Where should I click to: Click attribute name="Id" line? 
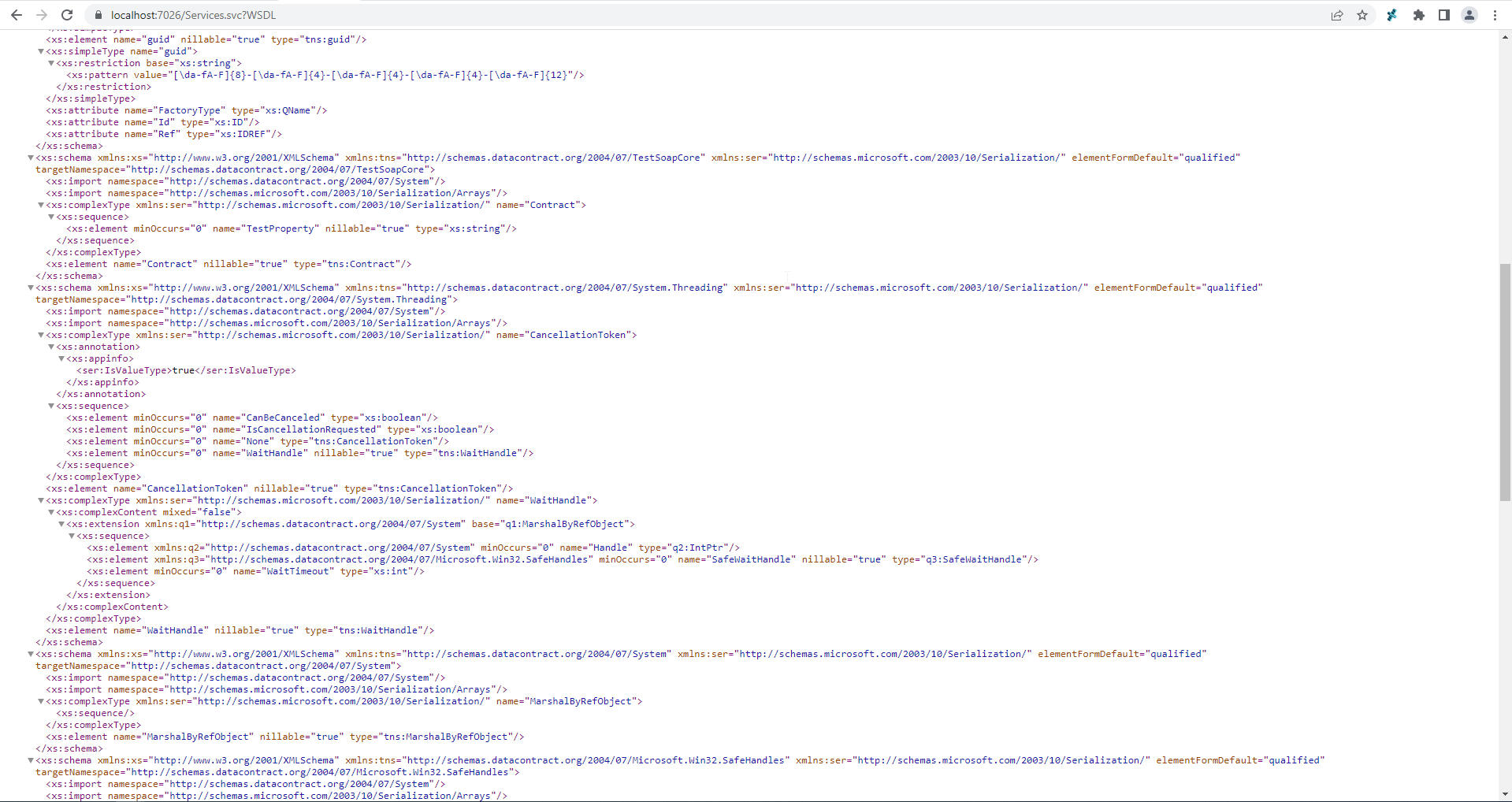[x=153, y=123]
